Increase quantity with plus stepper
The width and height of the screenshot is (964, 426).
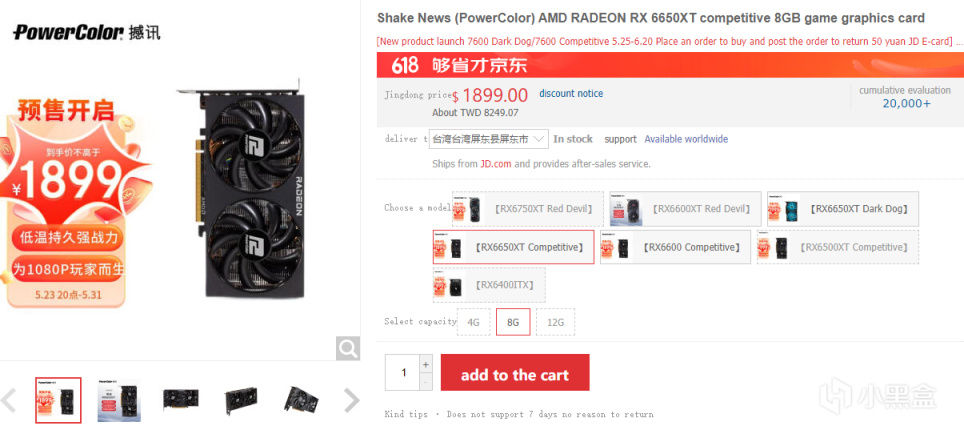coord(425,363)
